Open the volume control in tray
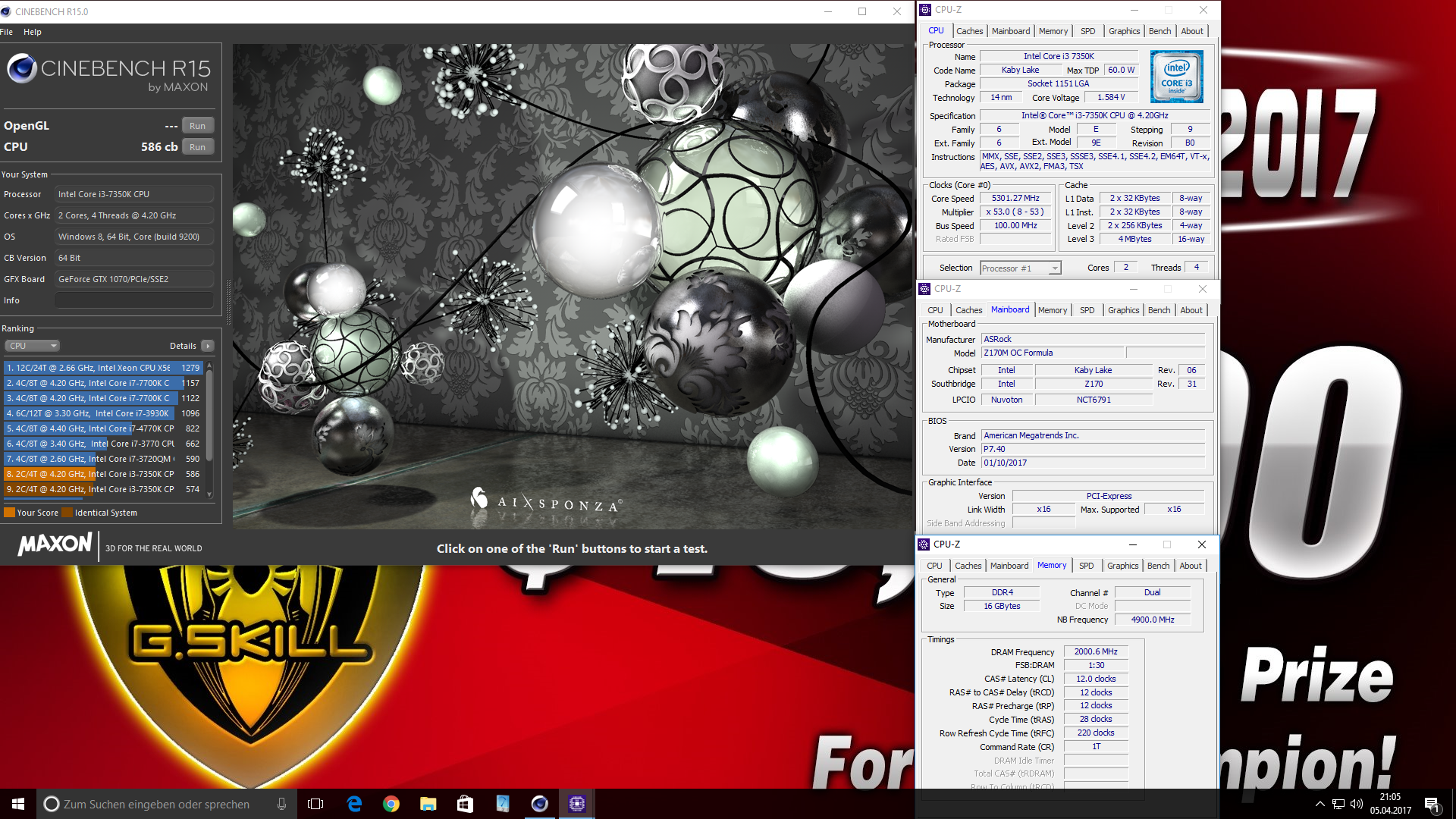The width and height of the screenshot is (1456, 819). pyautogui.click(x=1357, y=804)
